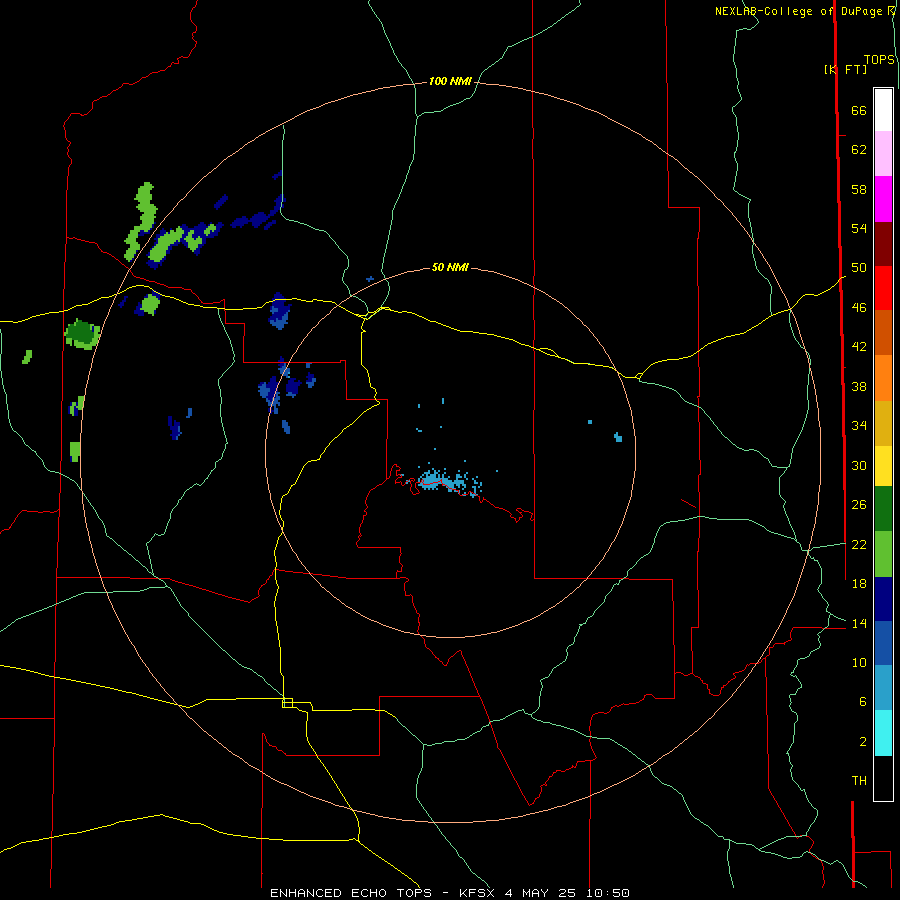
Task: Click the '50' legend value
Action: click(859, 267)
